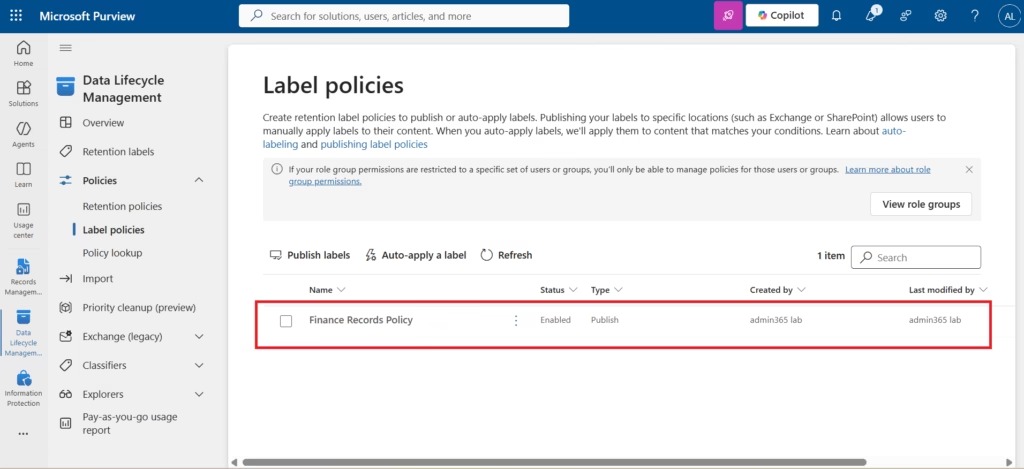Click the policies list Search field
The height and width of the screenshot is (469, 1024).
916,257
